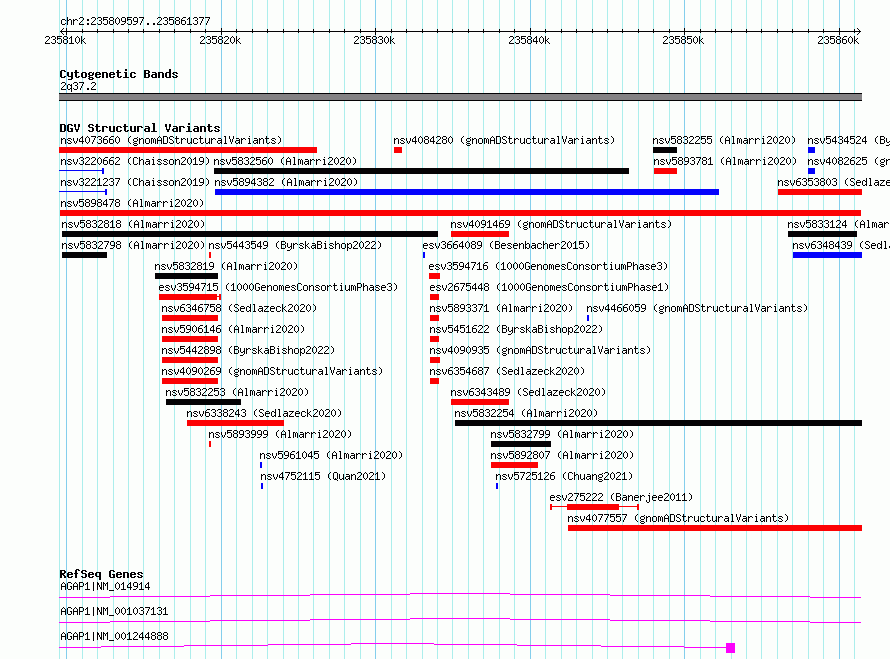Select the AGAP1|NM_001037131 transcript label
This screenshot has height=659, width=890.
(114, 611)
